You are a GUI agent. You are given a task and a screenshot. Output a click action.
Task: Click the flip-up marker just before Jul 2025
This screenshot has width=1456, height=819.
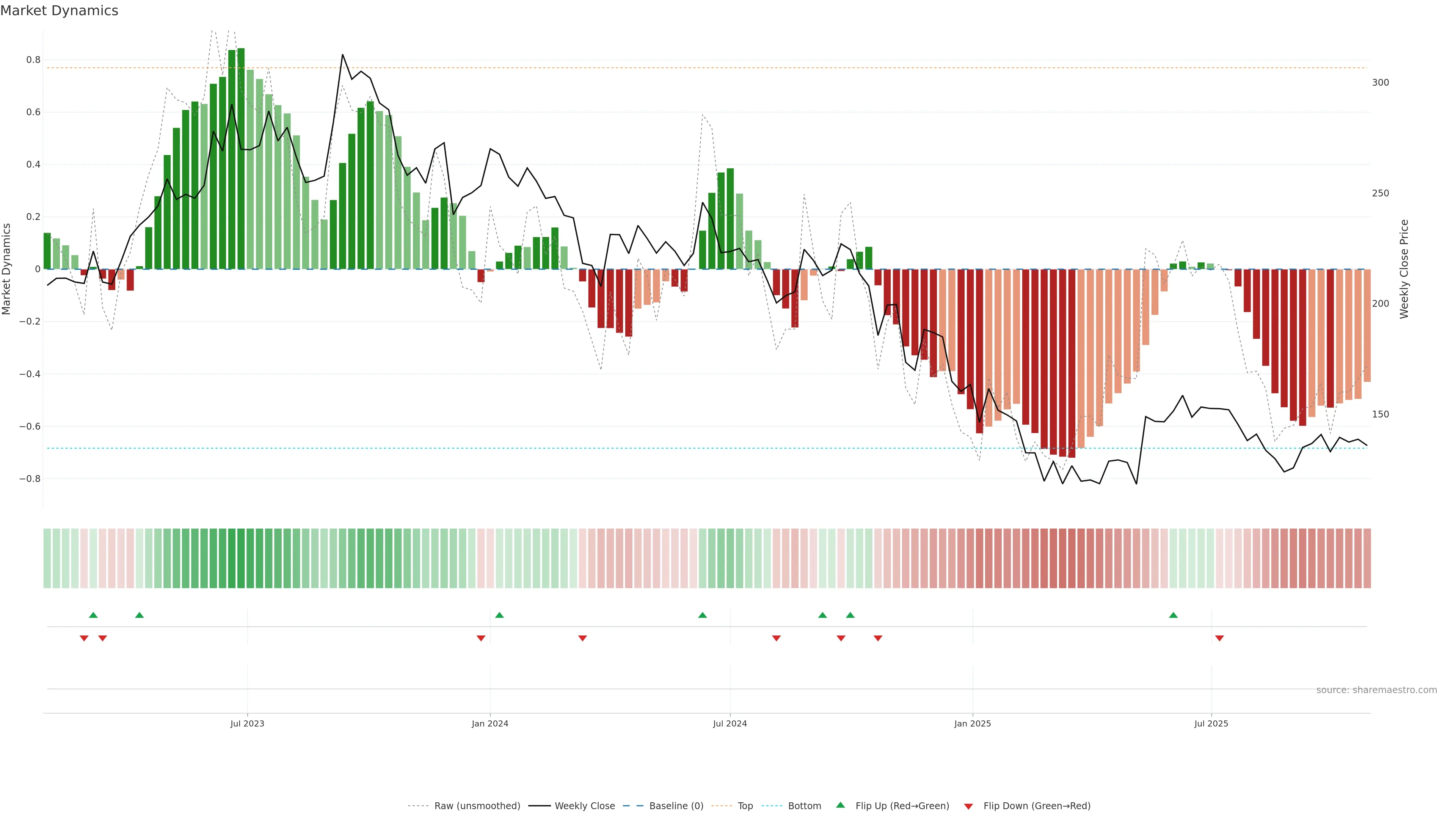click(x=1174, y=615)
